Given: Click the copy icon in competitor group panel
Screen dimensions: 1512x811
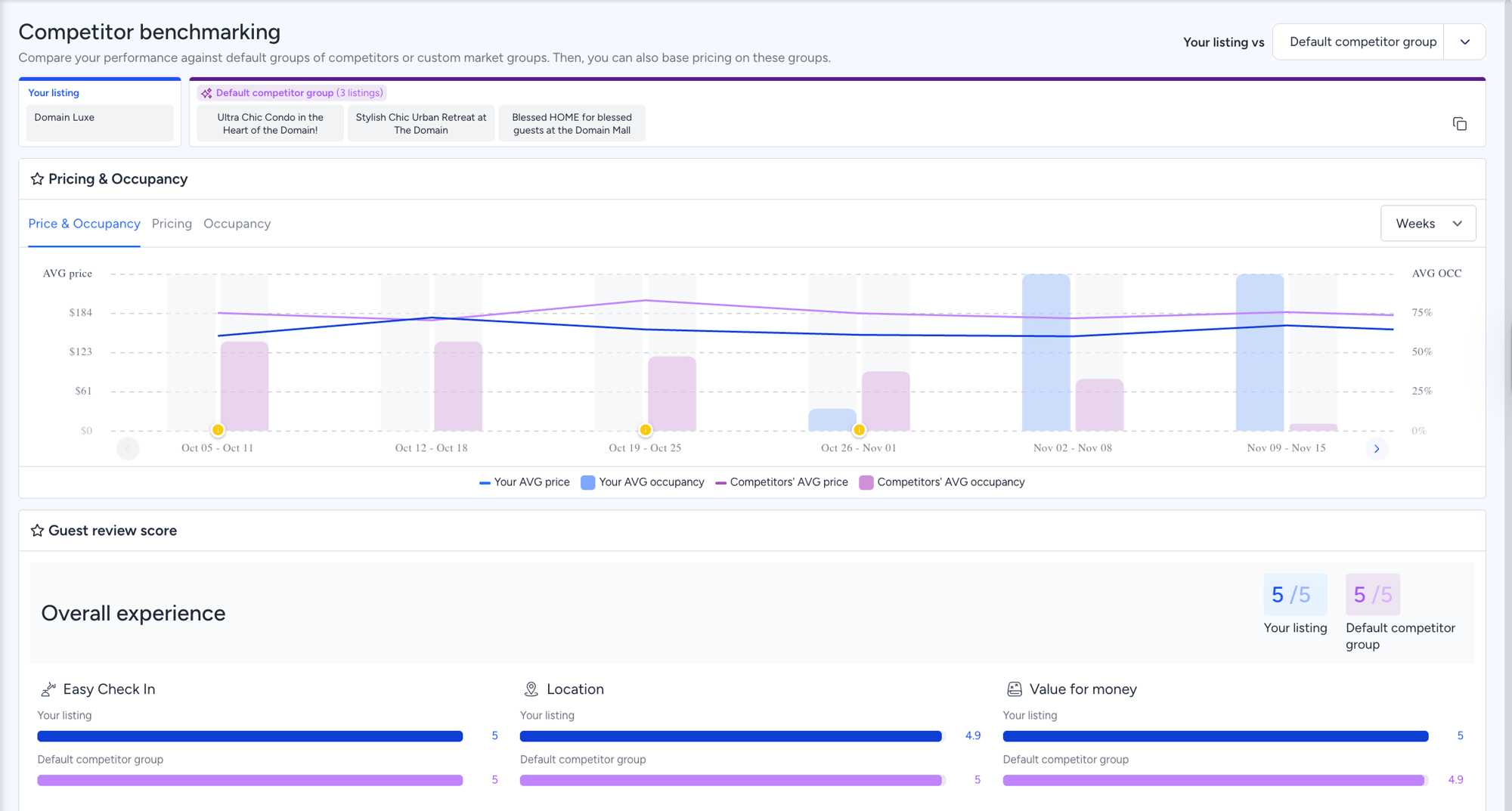Looking at the screenshot, I should (1459, 124).
